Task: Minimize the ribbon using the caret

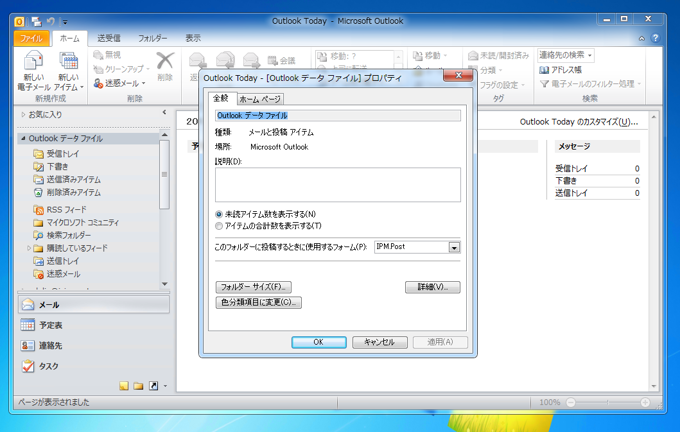Action: point(641,39)
